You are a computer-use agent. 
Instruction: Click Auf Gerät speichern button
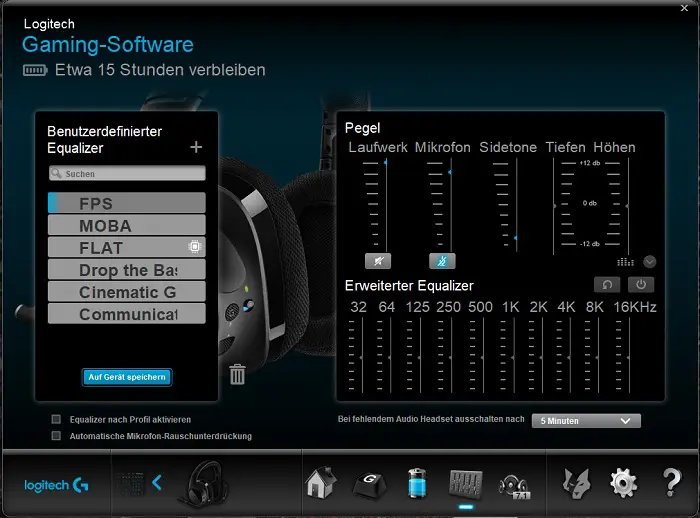127,377
